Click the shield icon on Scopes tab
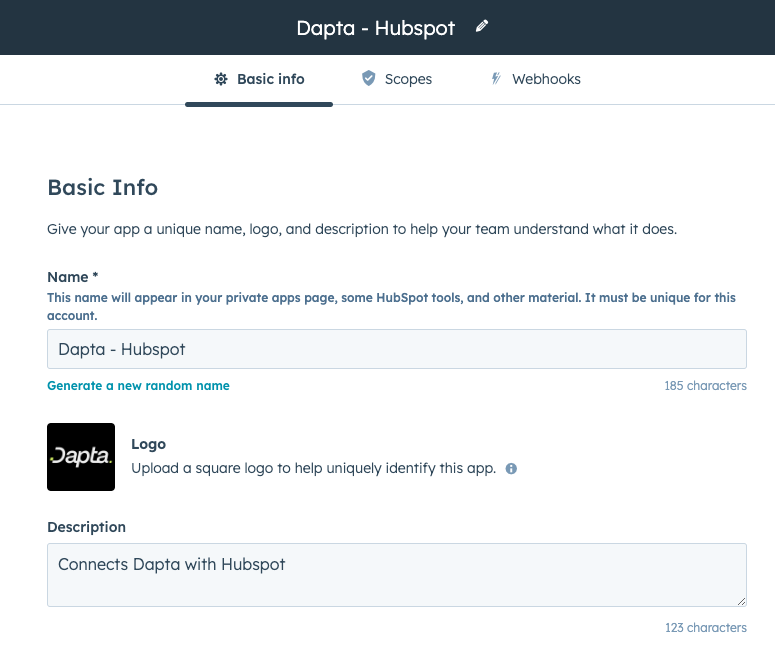The image size is (775, 655). pos(368,79)
